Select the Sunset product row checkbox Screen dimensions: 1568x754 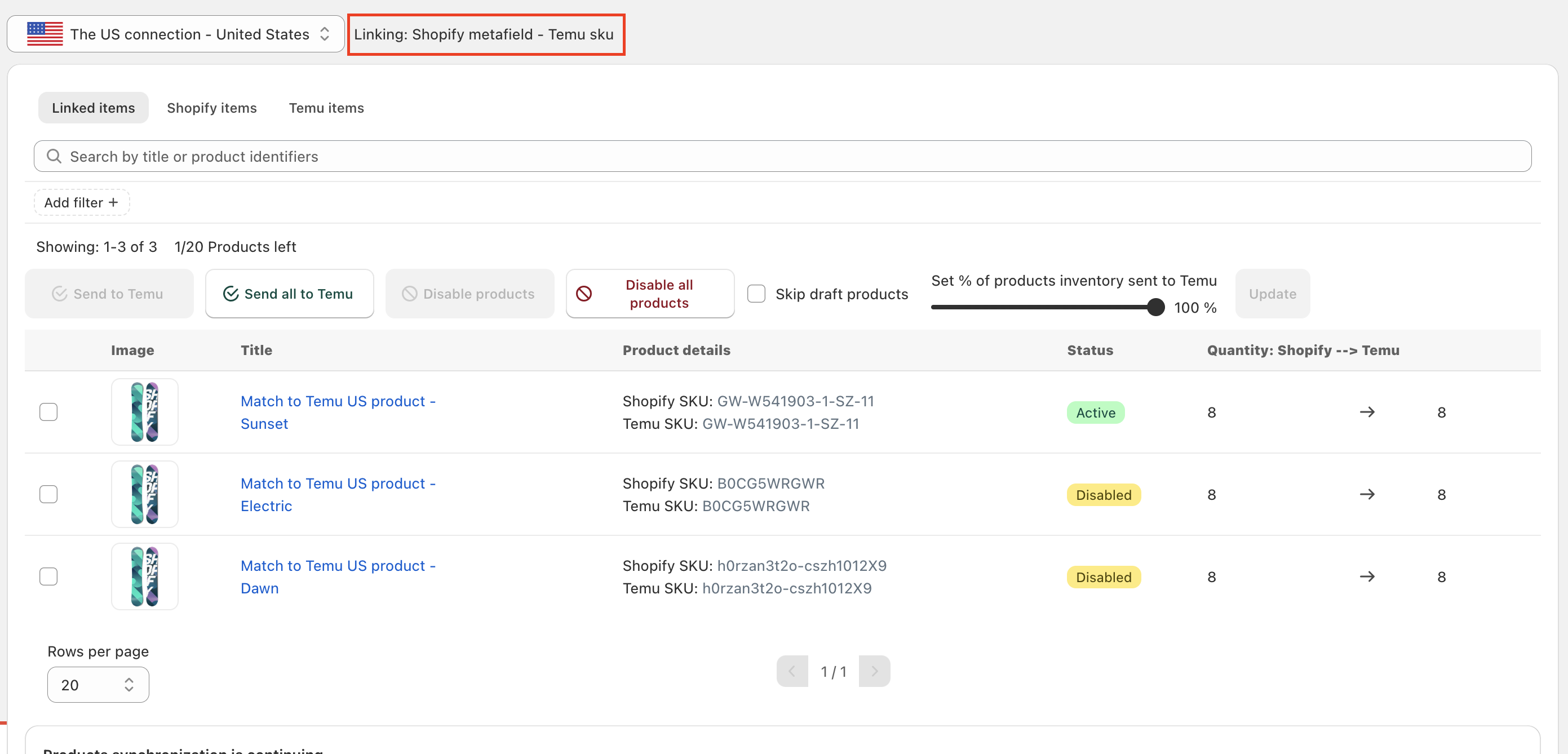tap(48, 413)
